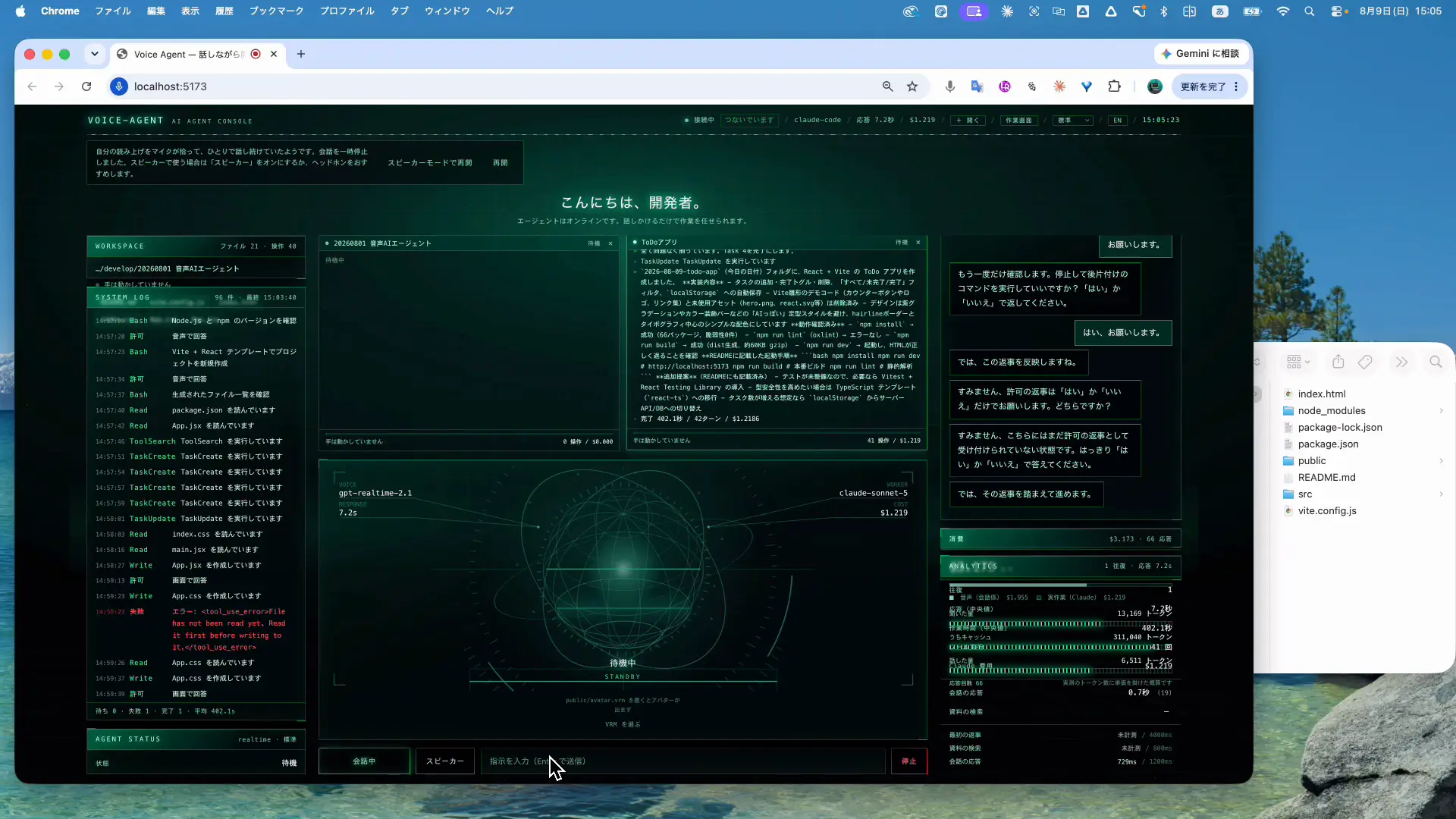Open the Chrome profile avatar
The image size is (1456, 819).
[1155, 86]
